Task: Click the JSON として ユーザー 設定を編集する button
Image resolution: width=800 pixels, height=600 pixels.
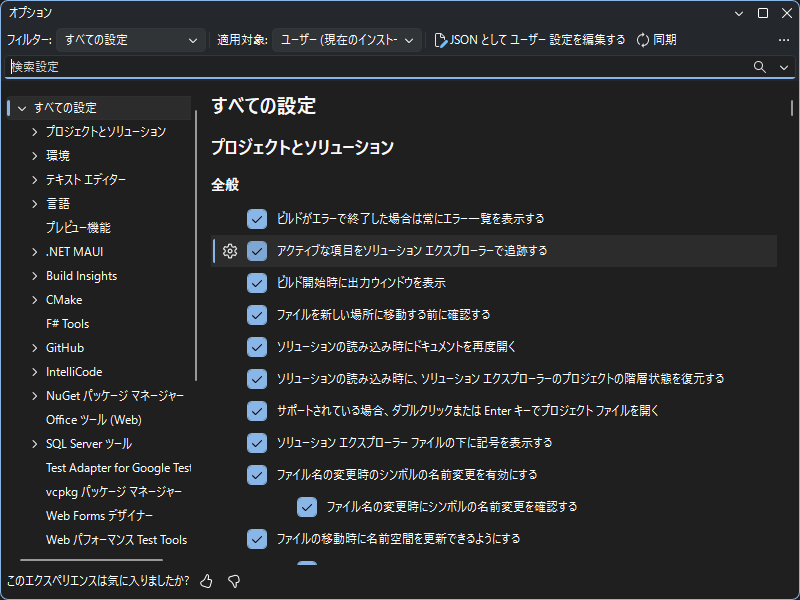Action: point(529,40)
